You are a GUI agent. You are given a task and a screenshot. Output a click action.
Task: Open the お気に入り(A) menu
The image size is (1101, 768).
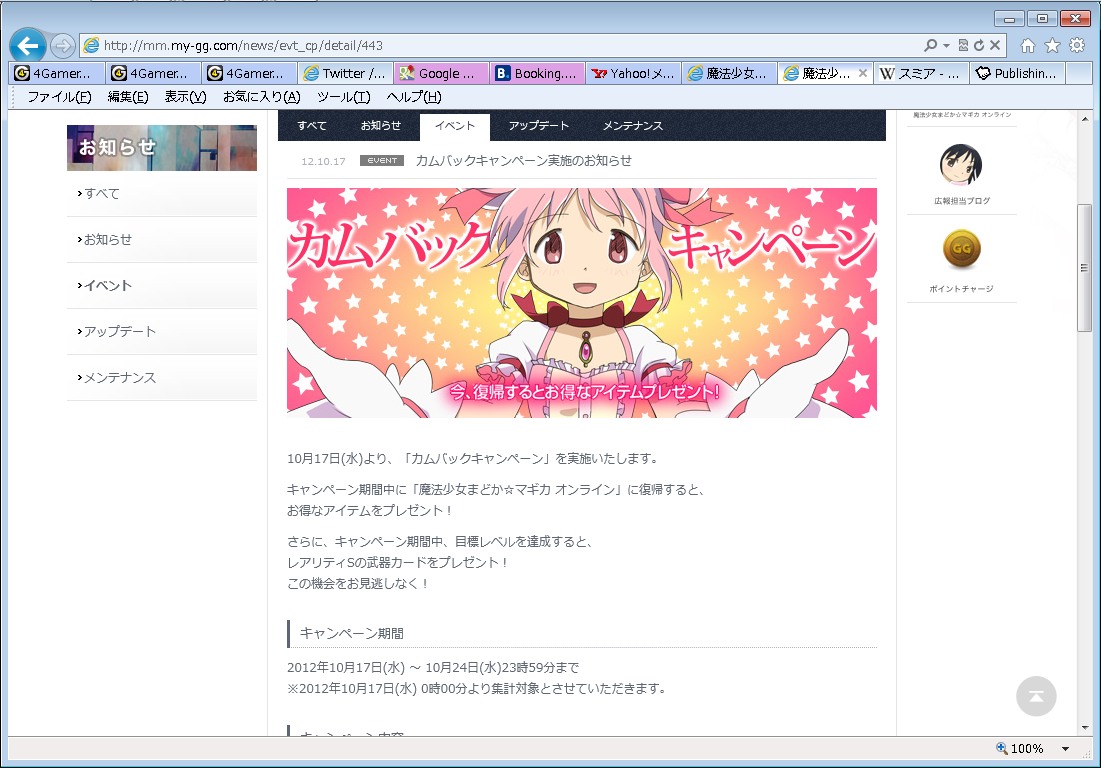tap(261, 97)
